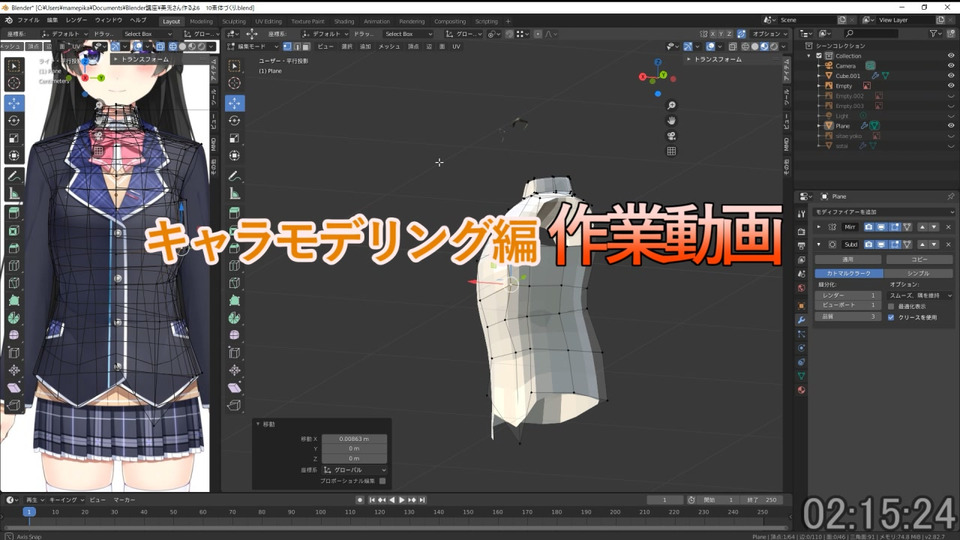This screenshot has width=960, height=540.
Task: Click the pan hand icon in viewport
Action: point(671,121)
